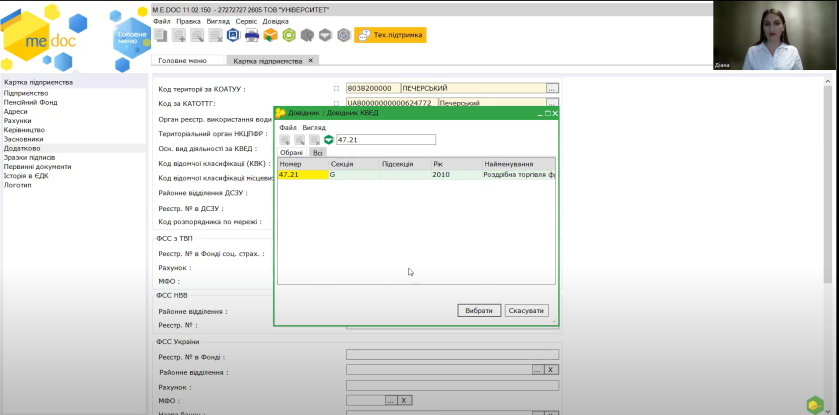Toggle checkbox next to Код за КАТОТТГ
The width and height of the screenshot is (839, 415).
pos(336,103)
